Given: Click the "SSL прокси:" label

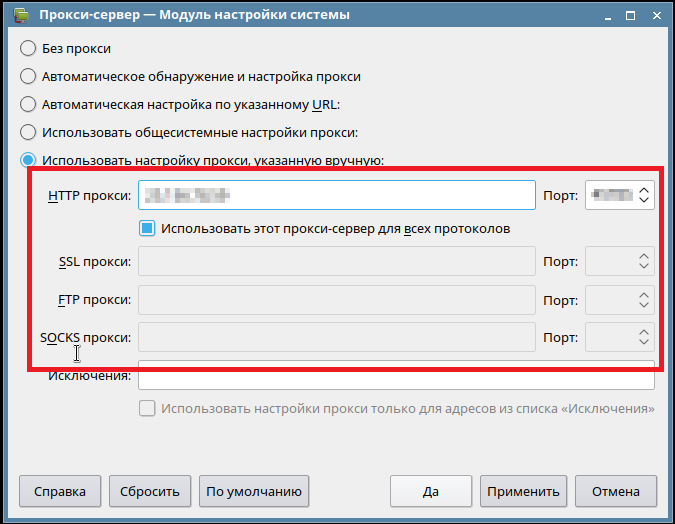Looking at the screenshot, I should (95, 261).
